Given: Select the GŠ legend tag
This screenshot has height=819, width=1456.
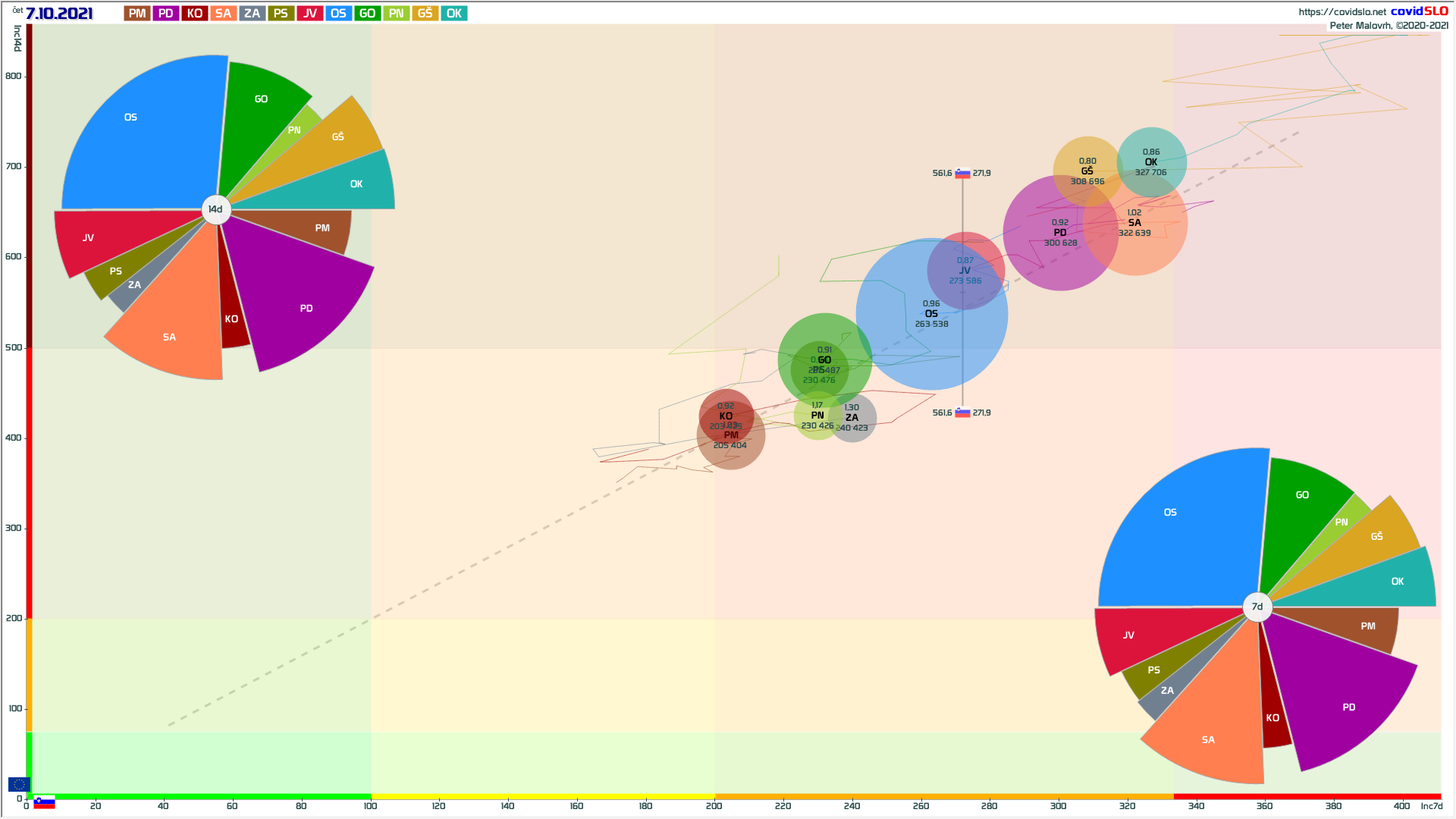Looking at the screenshot, I should point(425,14).
